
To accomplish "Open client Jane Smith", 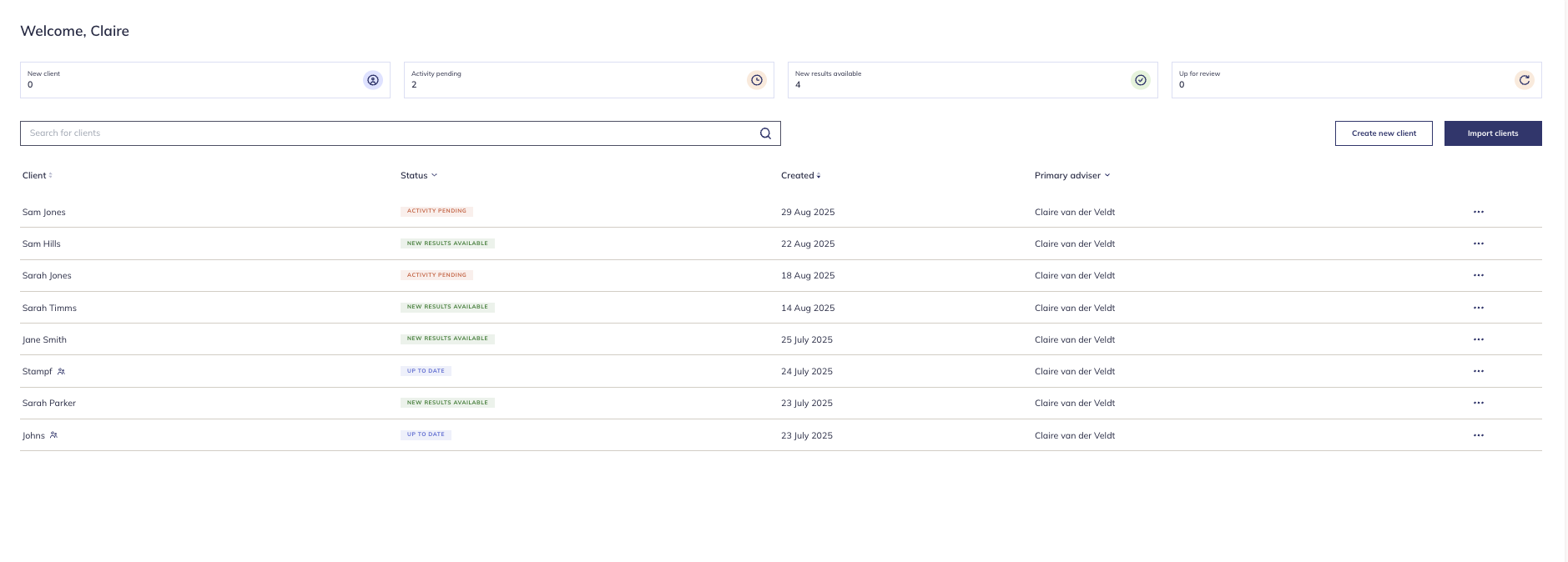I will 44,339.
